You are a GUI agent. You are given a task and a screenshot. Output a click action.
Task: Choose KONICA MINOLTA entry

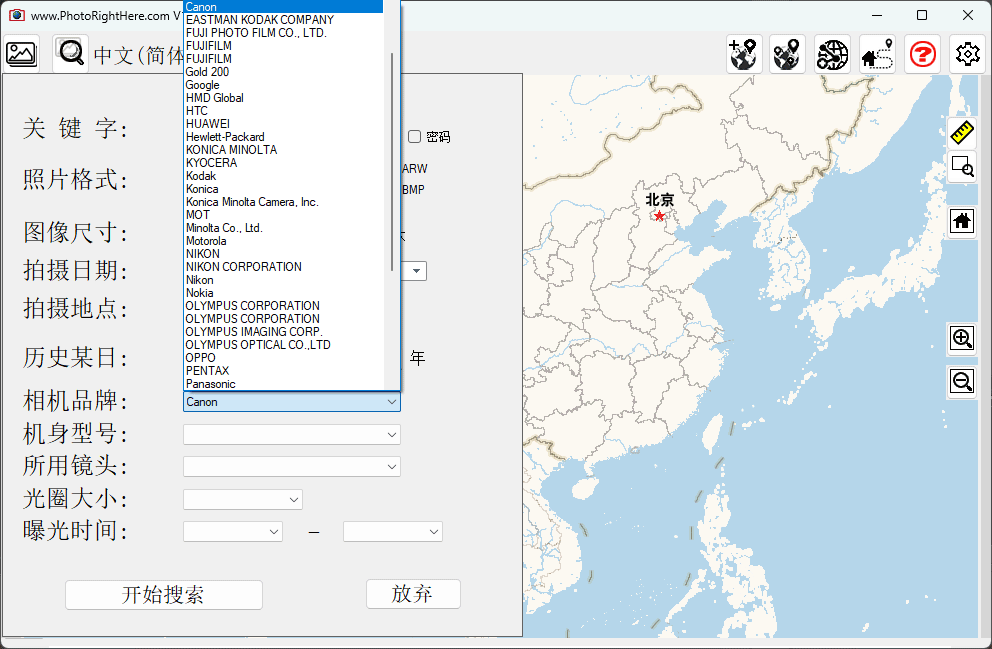(283, 150)
